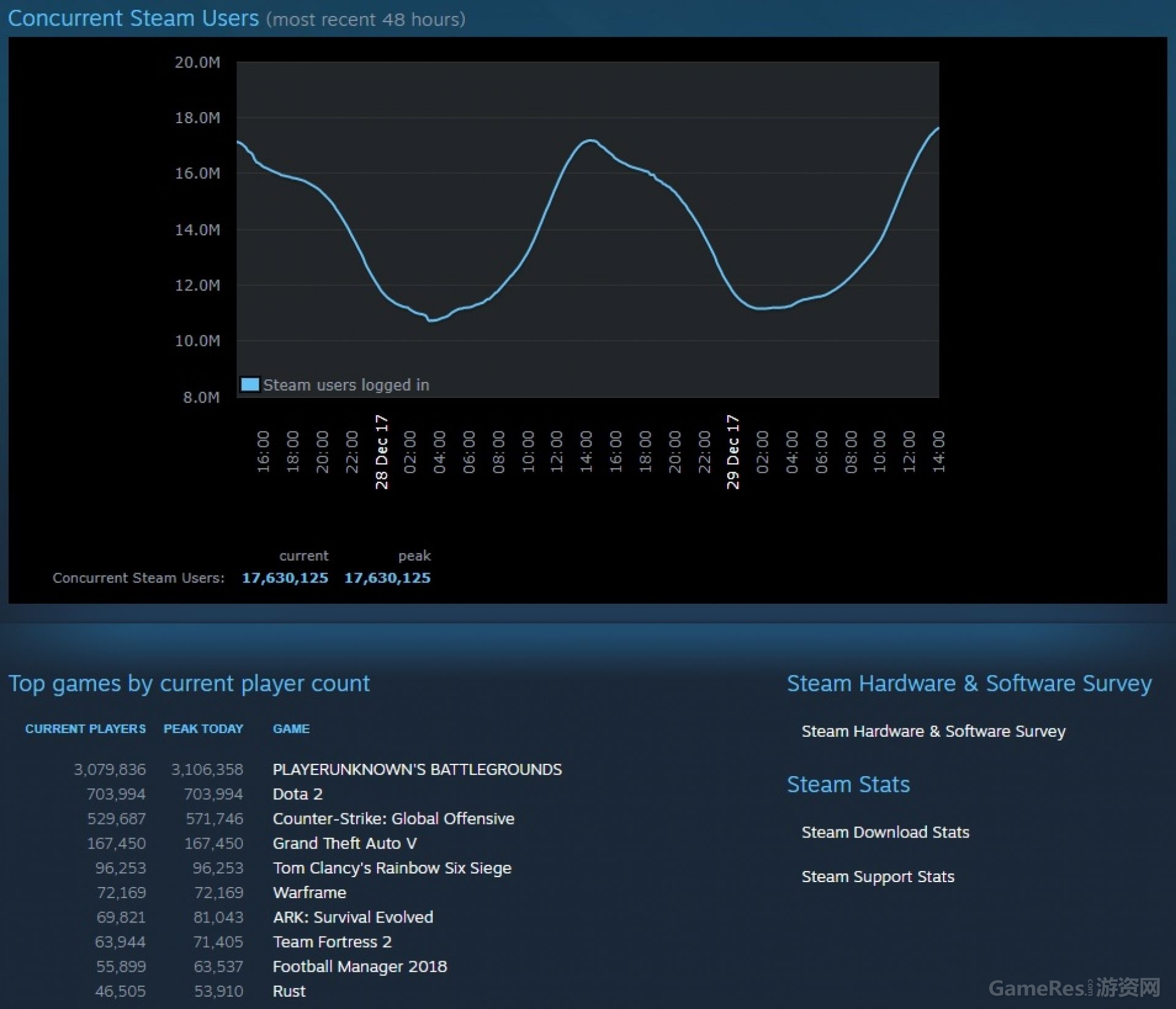The width and height of the screenshot is (1176, 1009).
Task: Click the CURRENT PLAYERS column header
Action: tap(85, 729)
